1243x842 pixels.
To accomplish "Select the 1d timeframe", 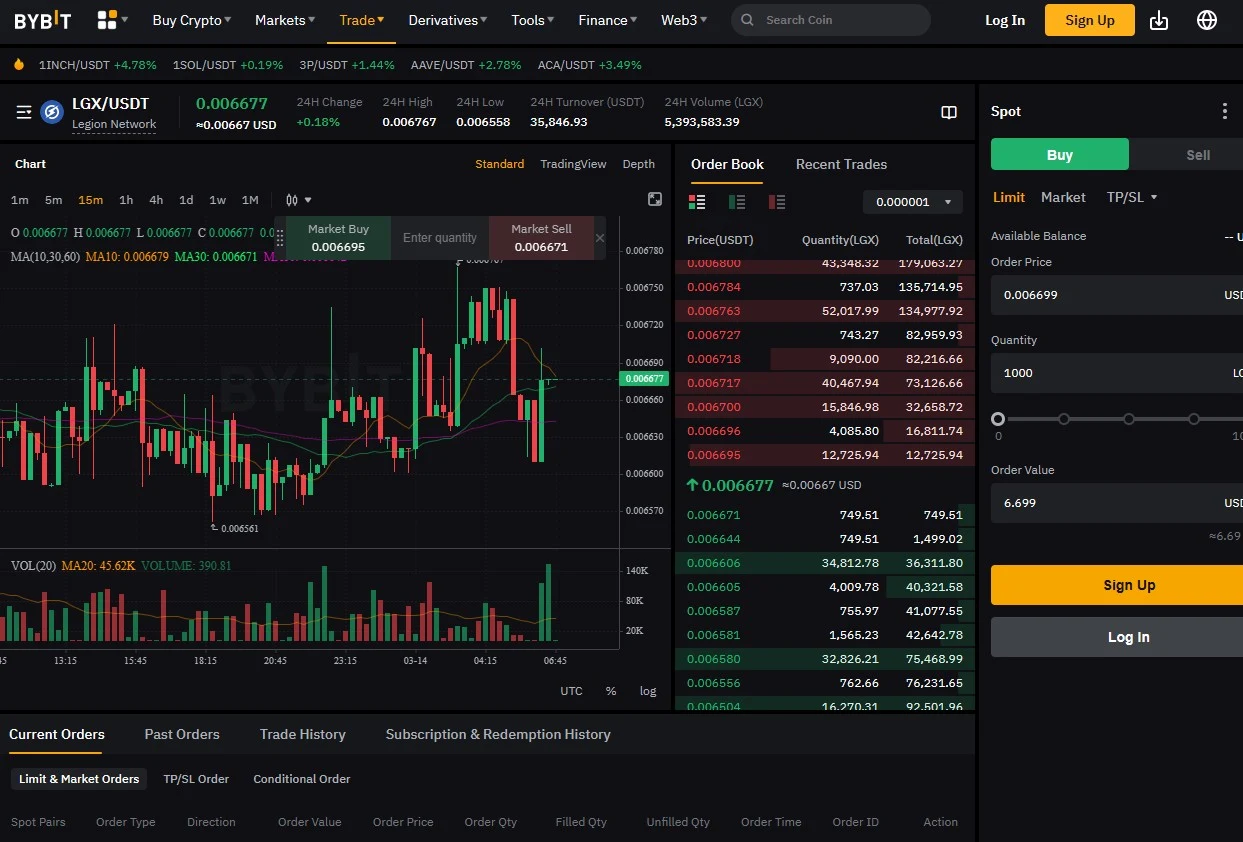I will coord(186,200).
